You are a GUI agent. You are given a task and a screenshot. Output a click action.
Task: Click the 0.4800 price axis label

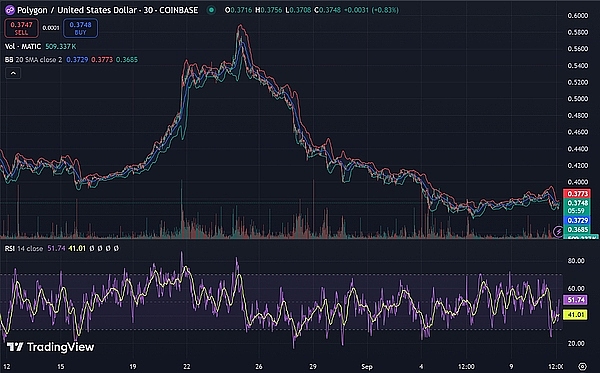point(577,115)
